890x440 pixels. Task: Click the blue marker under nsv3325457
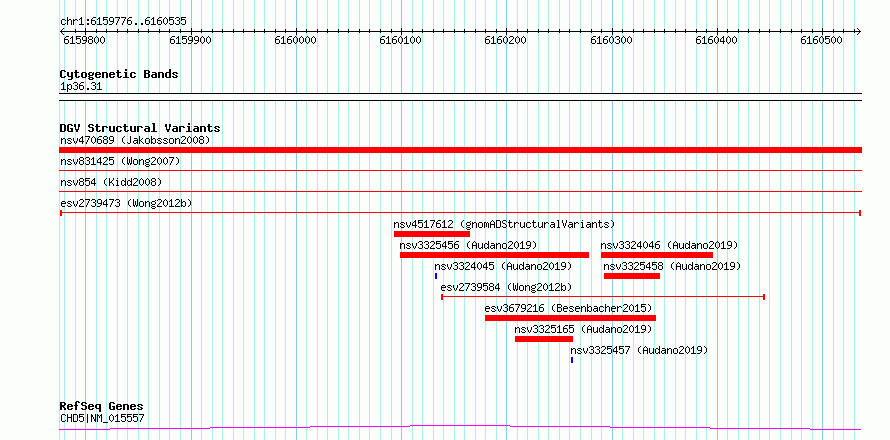click(x=572, y=360)
